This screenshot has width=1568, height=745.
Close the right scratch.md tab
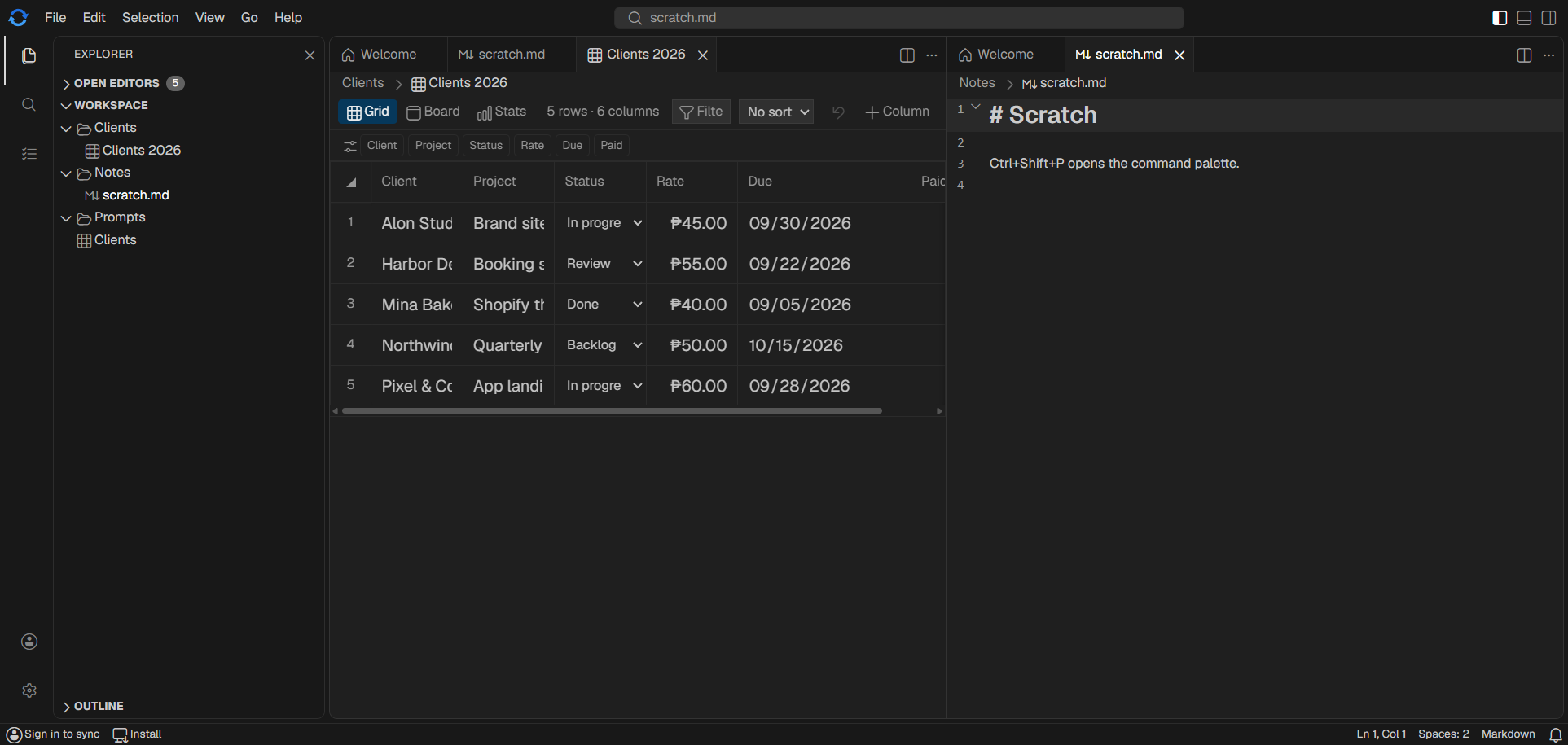[x=1179, y=55]
